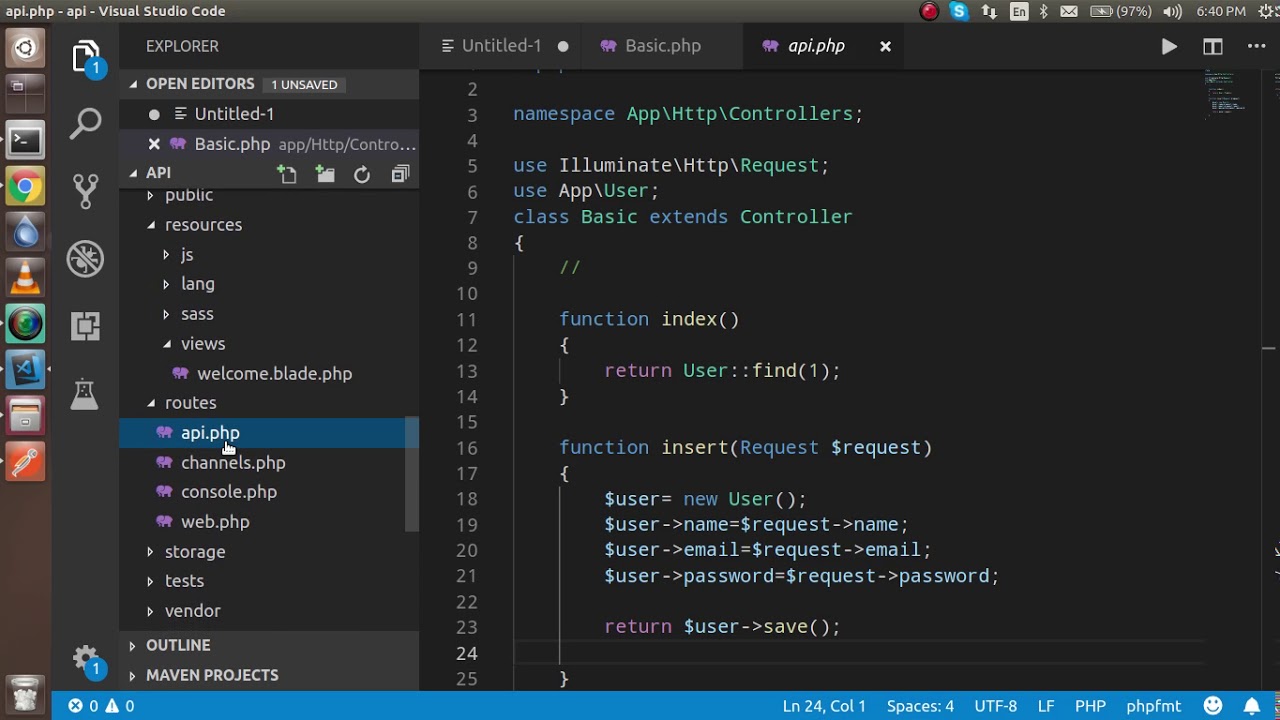Click the Spaces: 4 indentation setting
The width and height of the screenshot is (1280, 720).
pos(920,706)
